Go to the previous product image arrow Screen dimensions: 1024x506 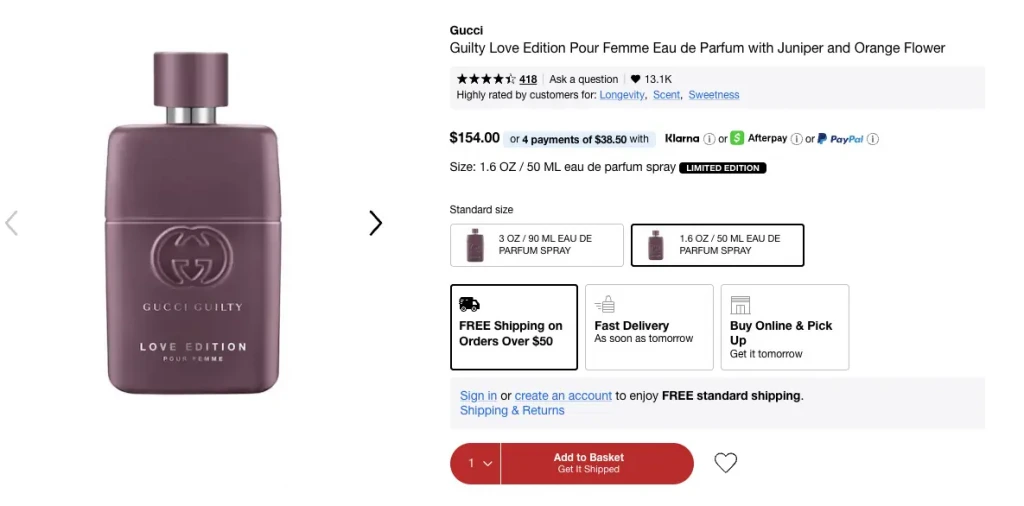[11, 223]
